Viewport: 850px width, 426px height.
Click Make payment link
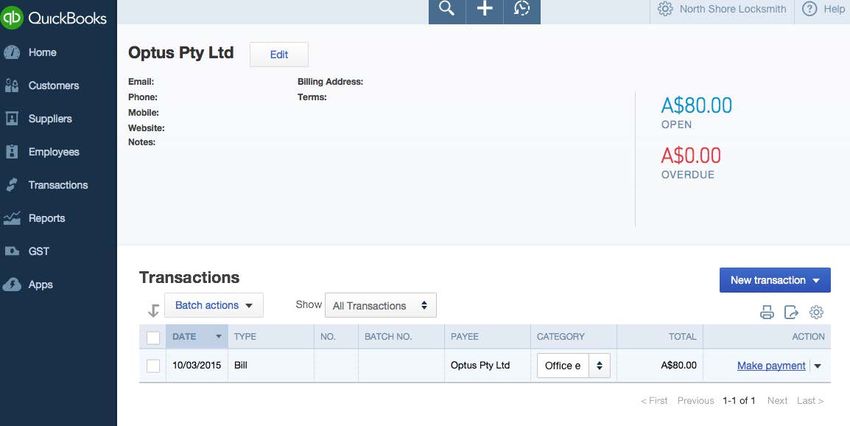click(771, 366)
